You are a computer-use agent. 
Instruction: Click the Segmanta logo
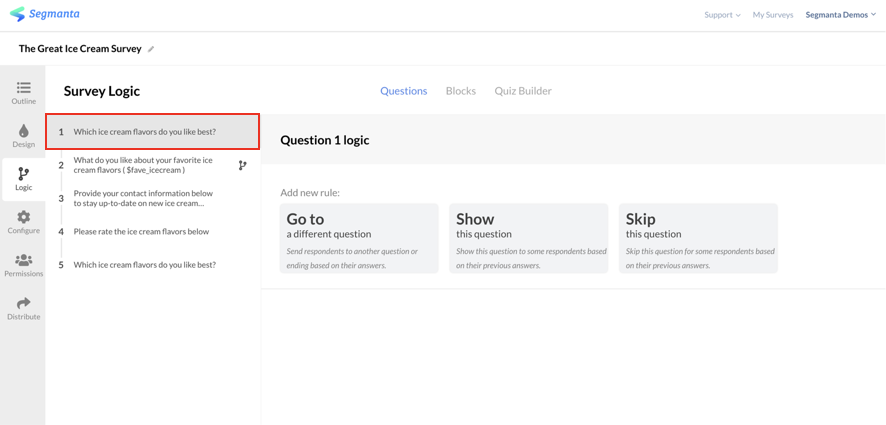pos(45,14)
